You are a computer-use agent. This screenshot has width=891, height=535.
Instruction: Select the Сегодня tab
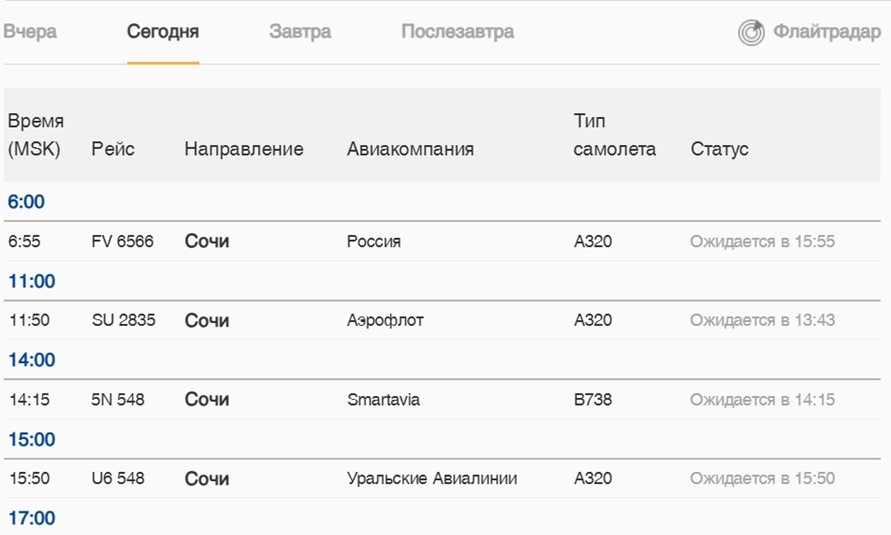tap(163, 32)
